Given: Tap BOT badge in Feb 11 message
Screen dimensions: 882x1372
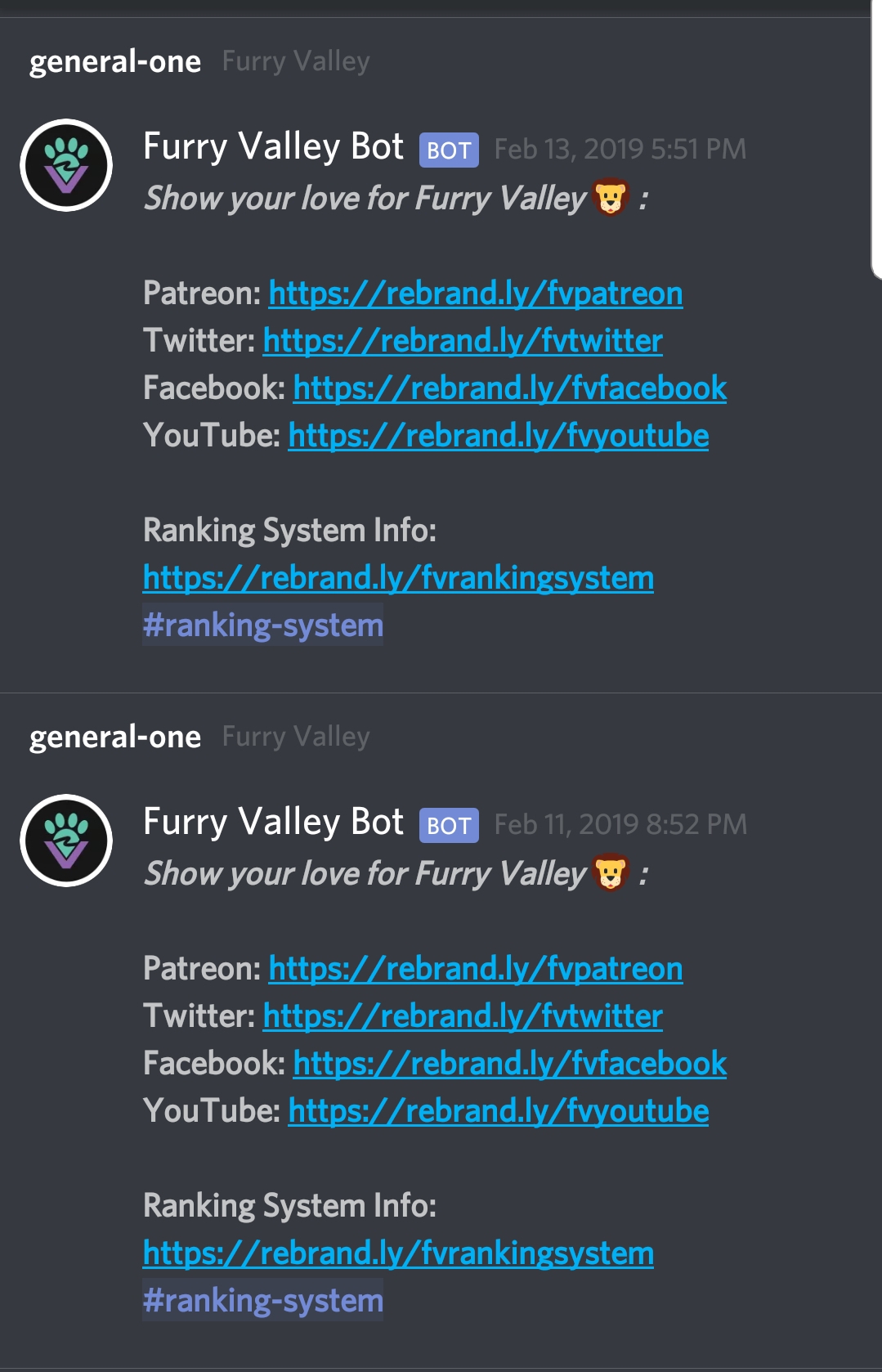Looking at the screenshot, I should click(449, 826).
